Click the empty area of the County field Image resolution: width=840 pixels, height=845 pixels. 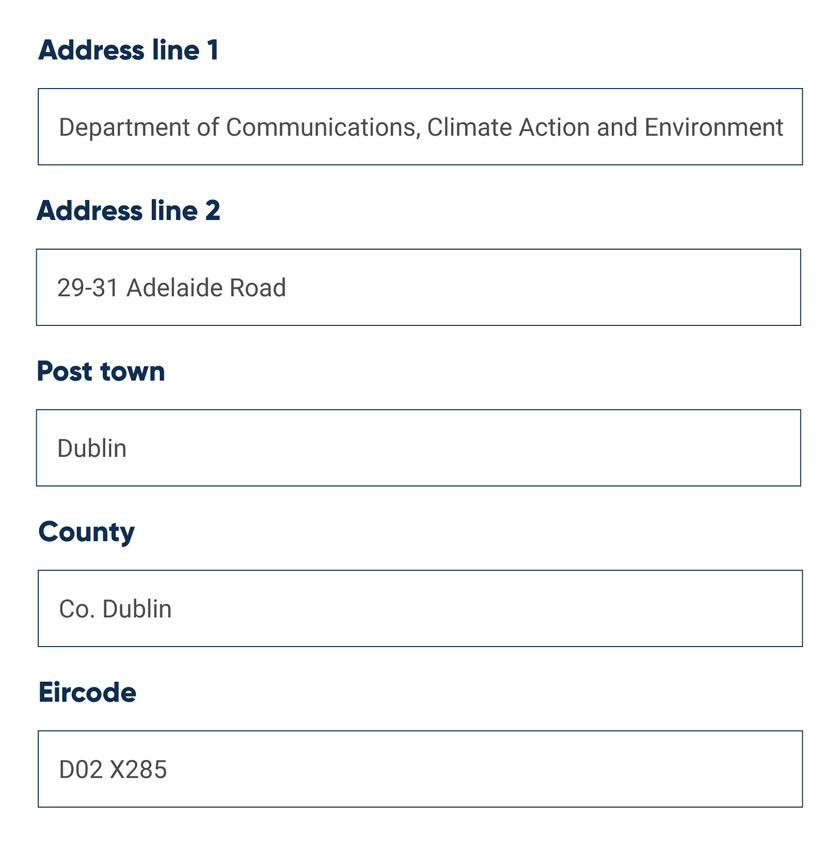pos(500,608)
